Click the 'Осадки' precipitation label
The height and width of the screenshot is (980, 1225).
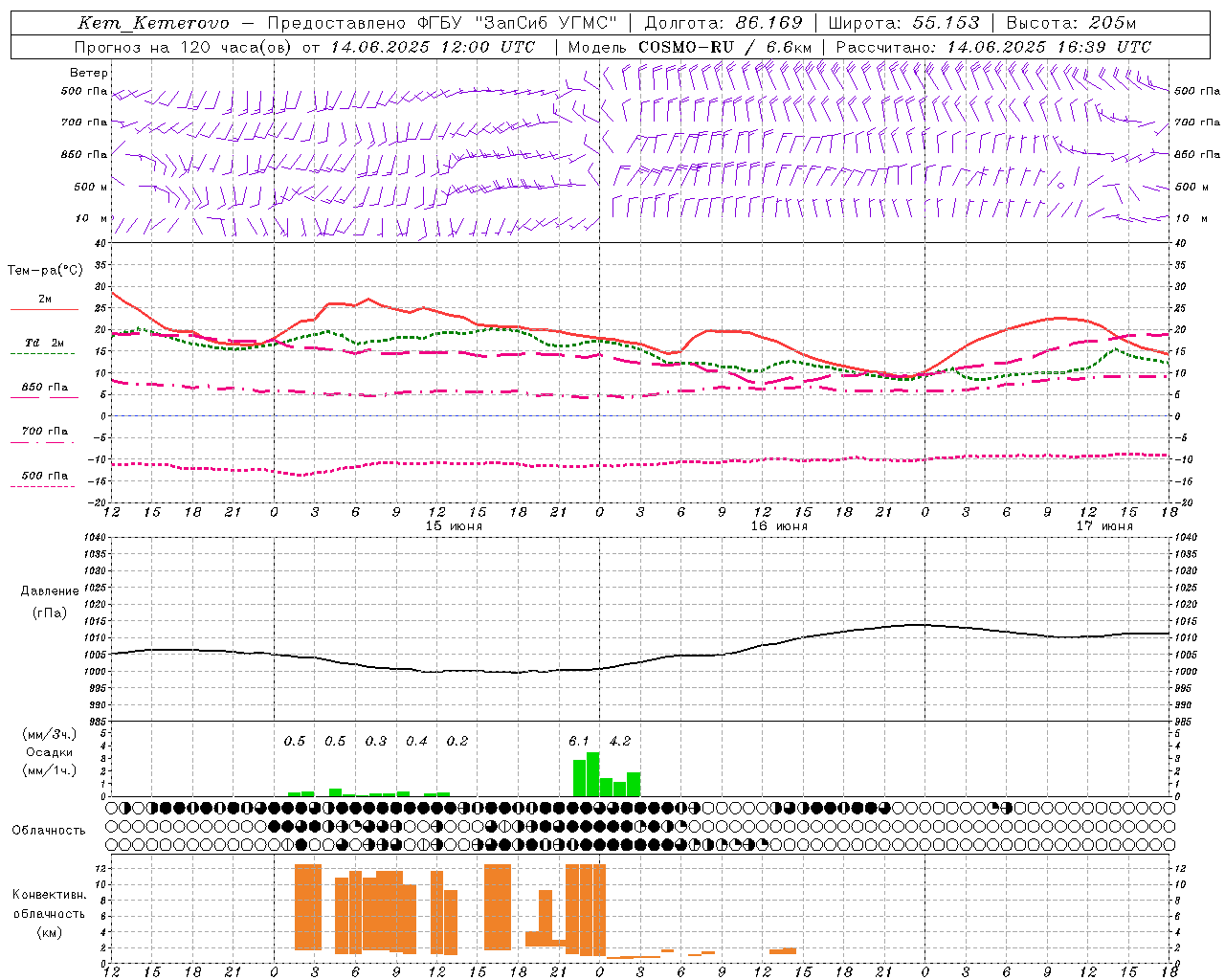pyautogui.click(x=49, y=752)
